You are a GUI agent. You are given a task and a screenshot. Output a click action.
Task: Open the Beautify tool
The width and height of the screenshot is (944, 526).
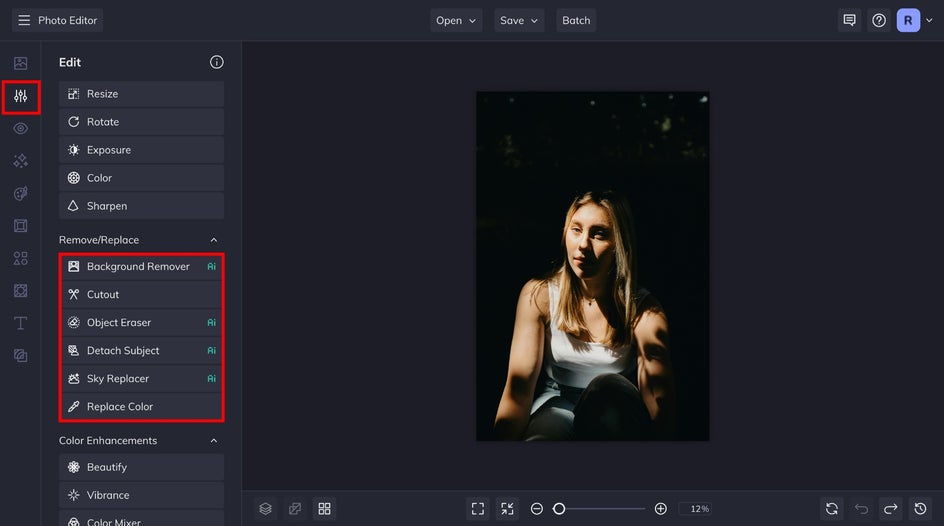click(141, 468)
